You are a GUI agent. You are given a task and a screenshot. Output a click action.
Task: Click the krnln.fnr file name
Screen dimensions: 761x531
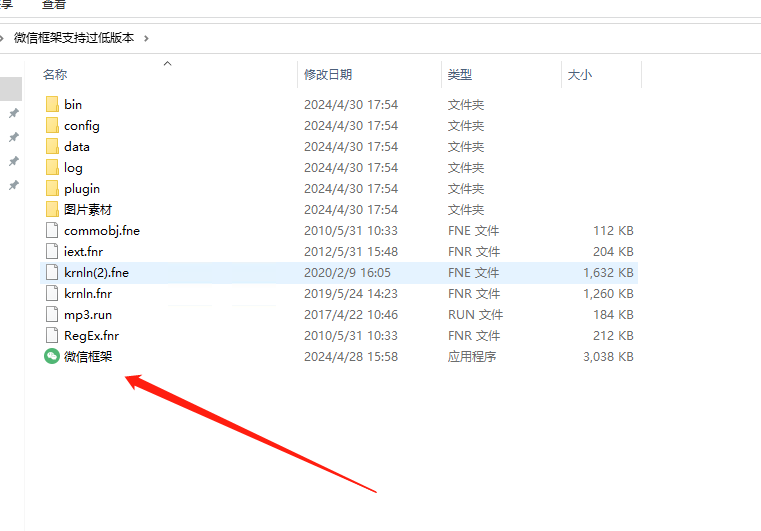coord(88,293)
